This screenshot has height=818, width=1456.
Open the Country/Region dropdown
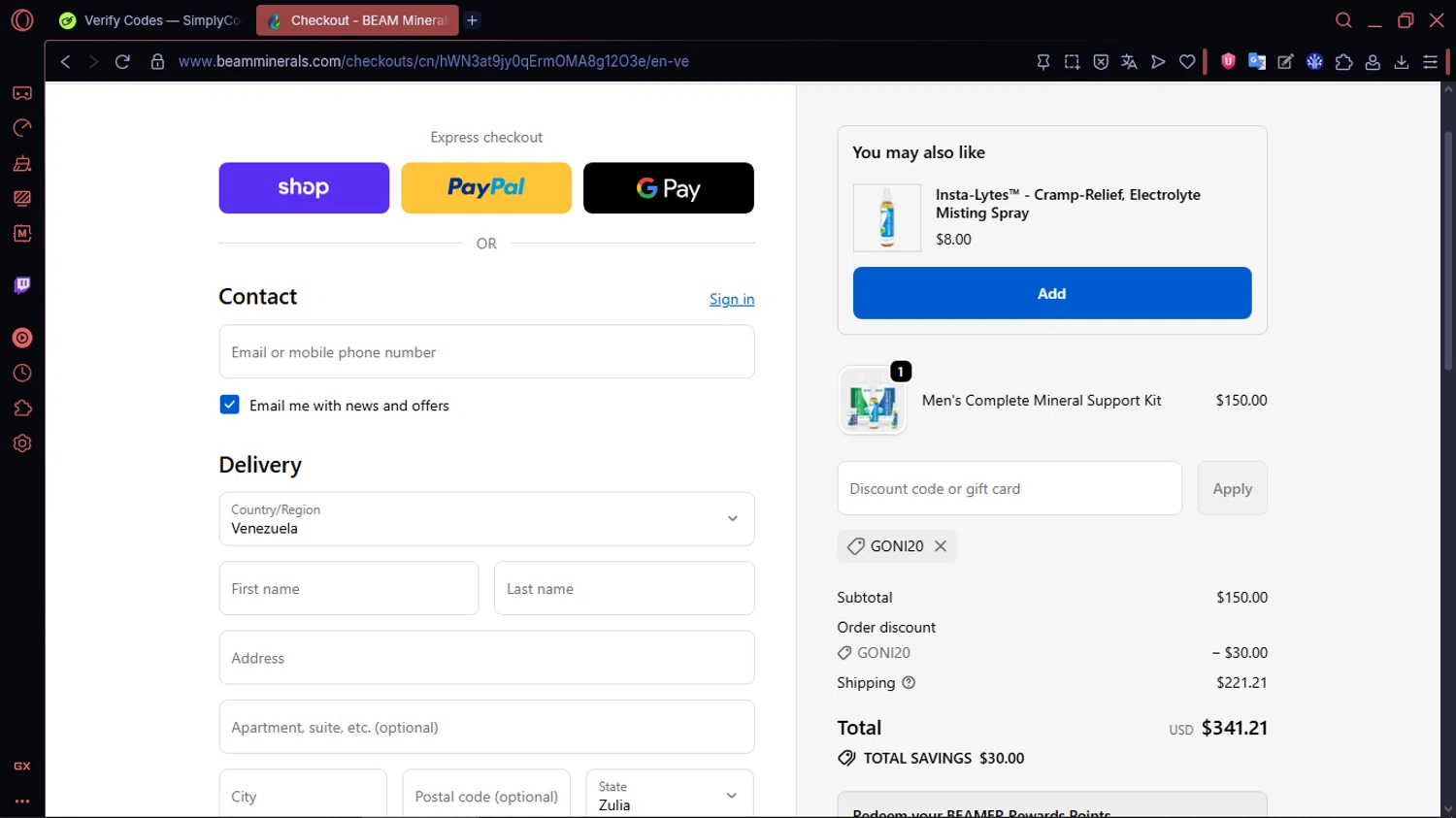(486, 519)
